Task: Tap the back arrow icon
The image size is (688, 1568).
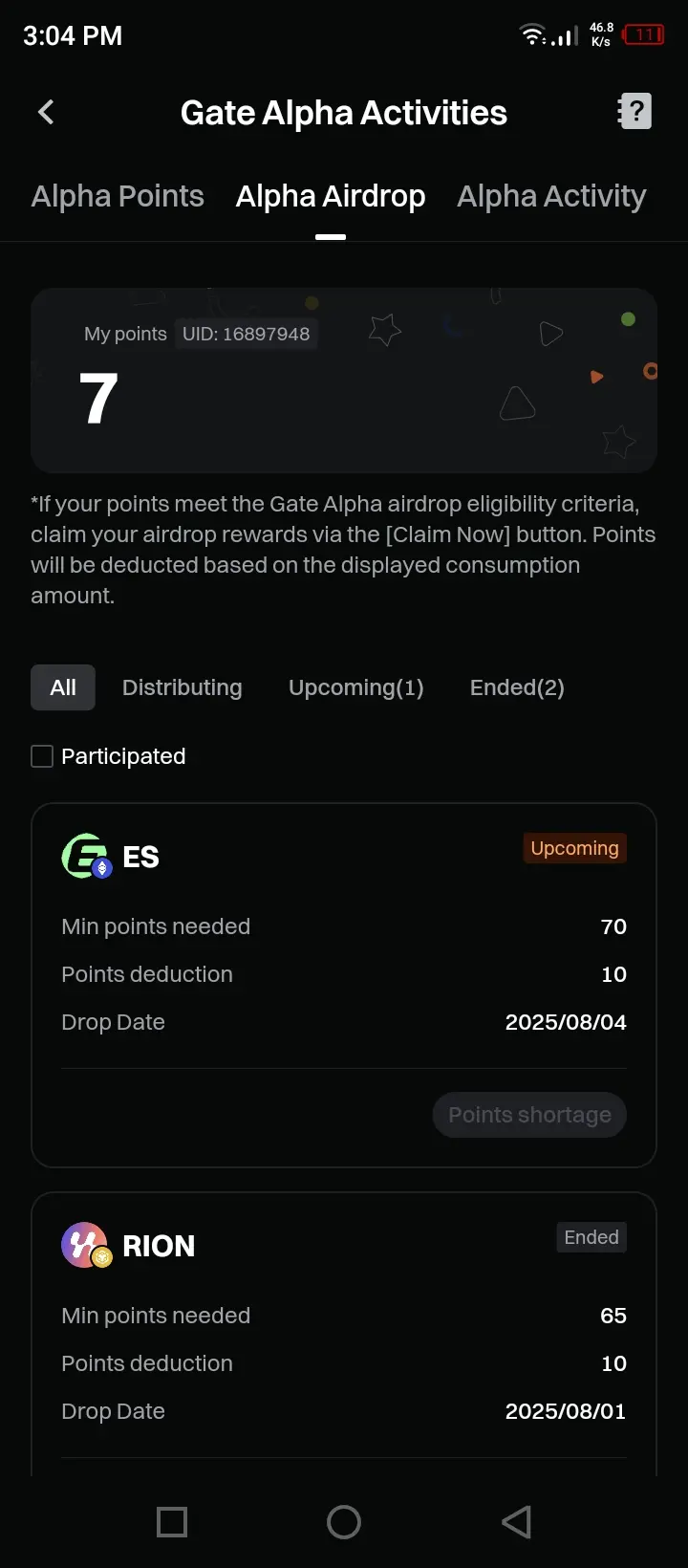Action: coord(46,112)
